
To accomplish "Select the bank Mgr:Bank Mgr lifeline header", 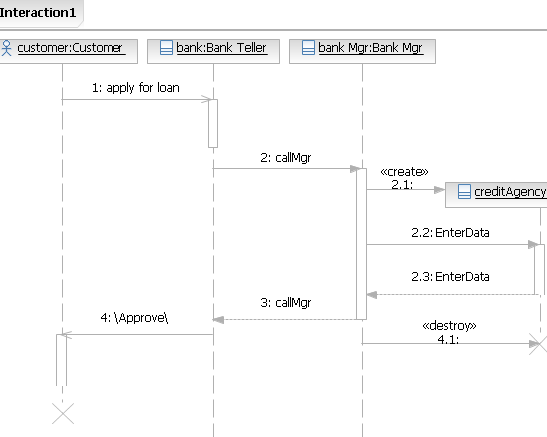I will coord(362,51).
